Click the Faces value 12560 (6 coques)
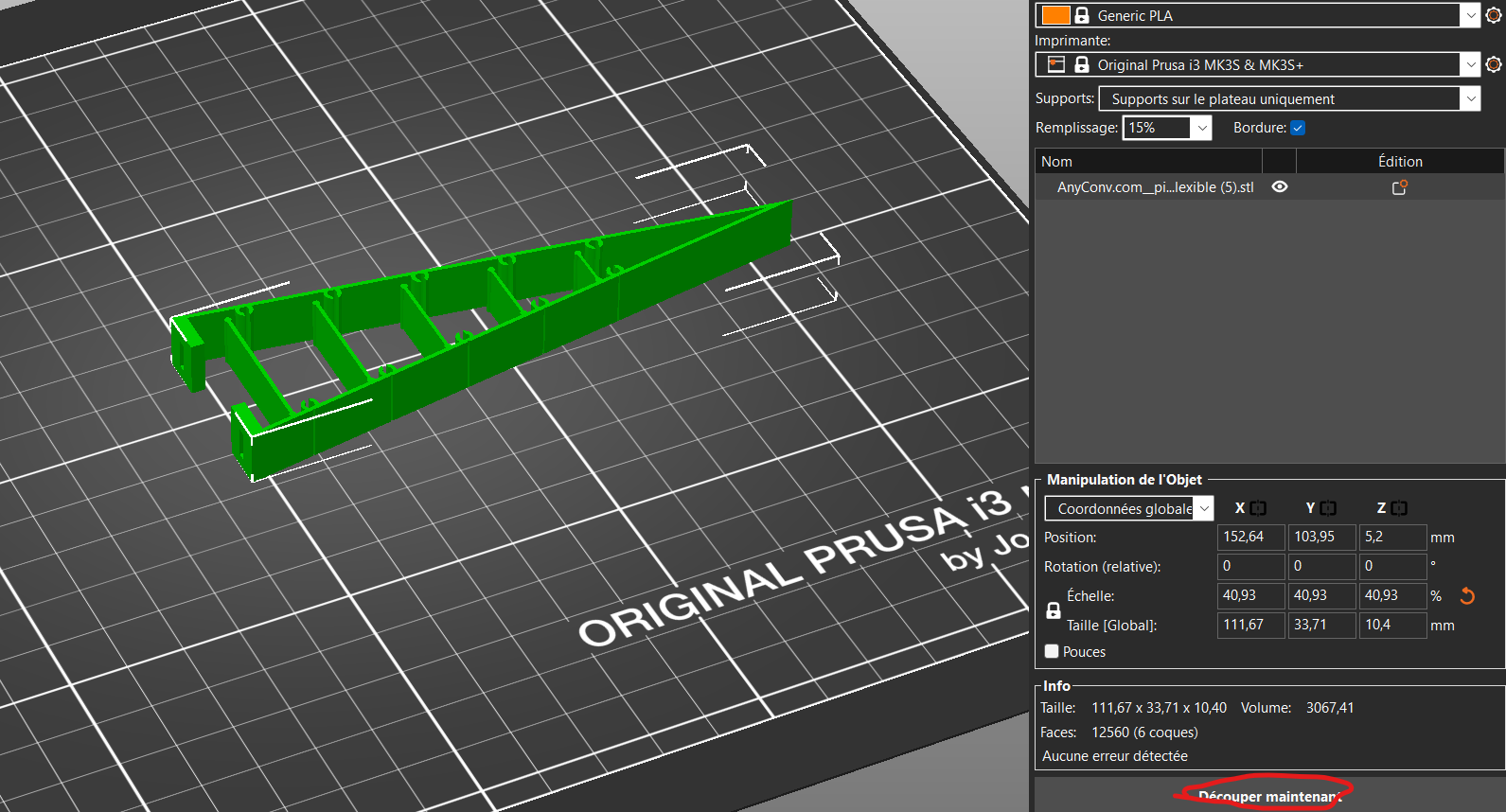 point(1144,733)
